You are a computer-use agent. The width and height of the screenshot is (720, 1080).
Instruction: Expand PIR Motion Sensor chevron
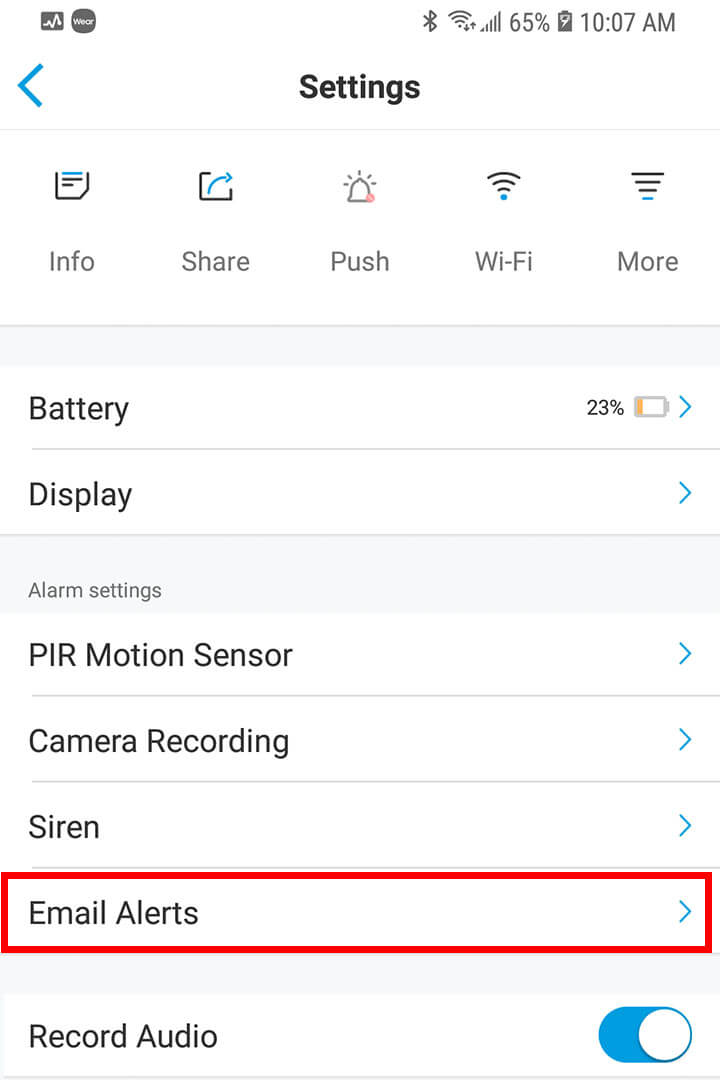pyautogui.click(x=685, y=654)
